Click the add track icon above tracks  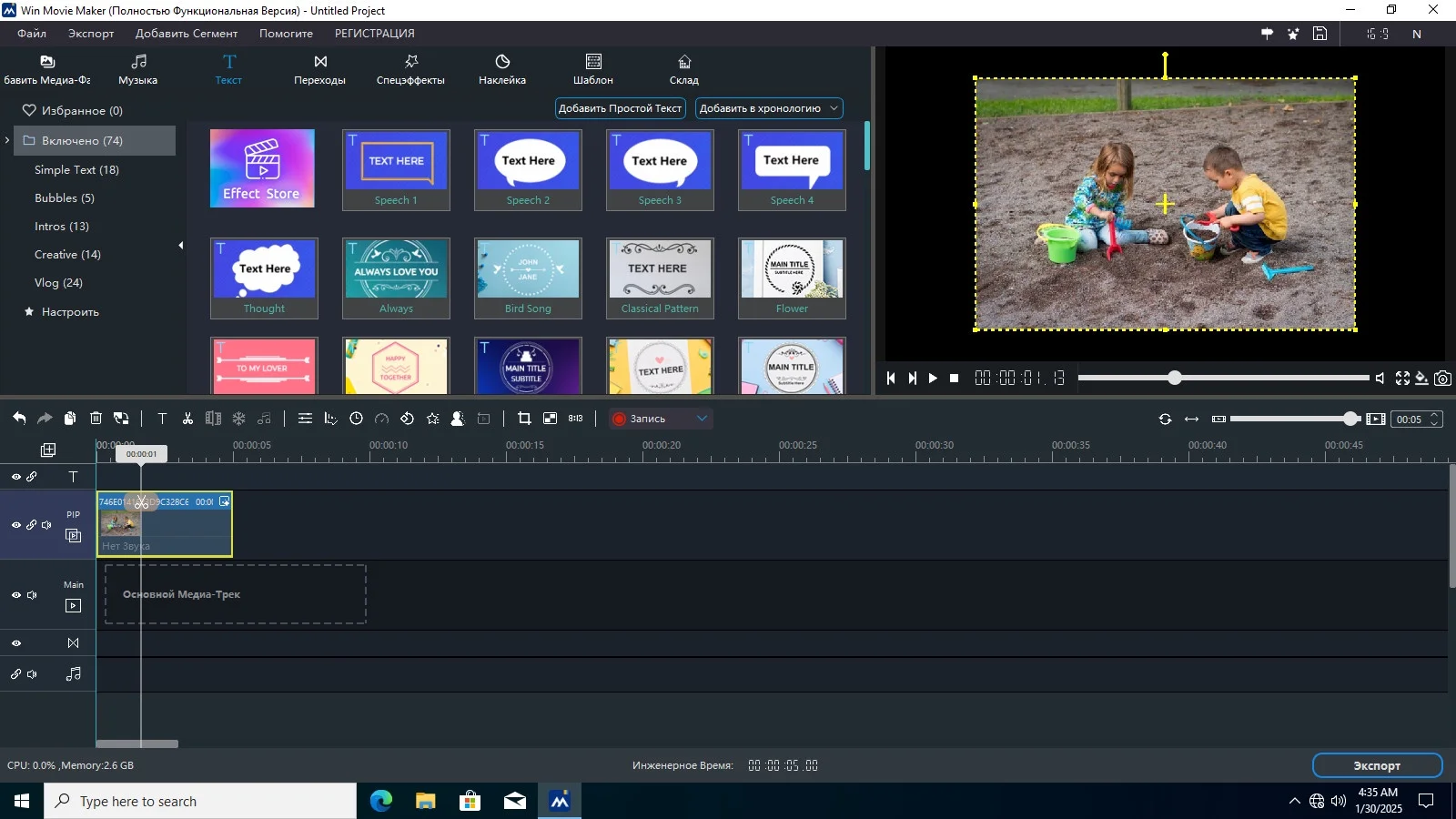[48, 450]
